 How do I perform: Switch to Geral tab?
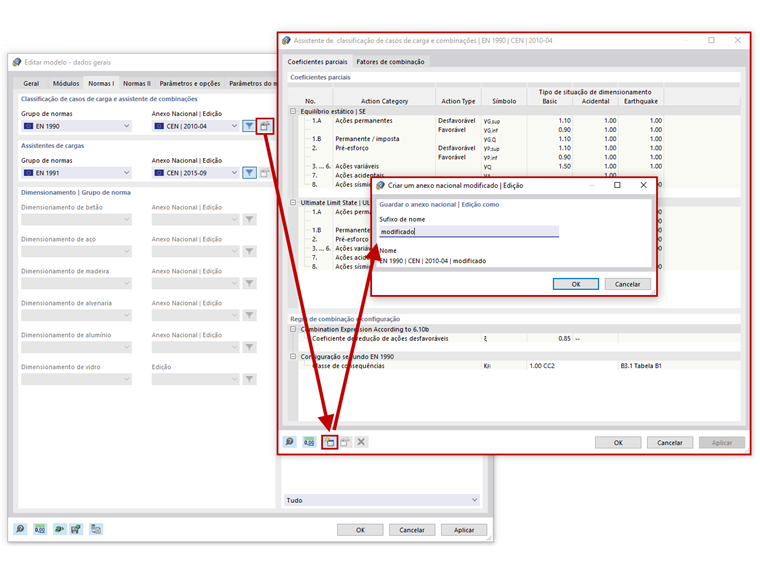tap(31, 83)
